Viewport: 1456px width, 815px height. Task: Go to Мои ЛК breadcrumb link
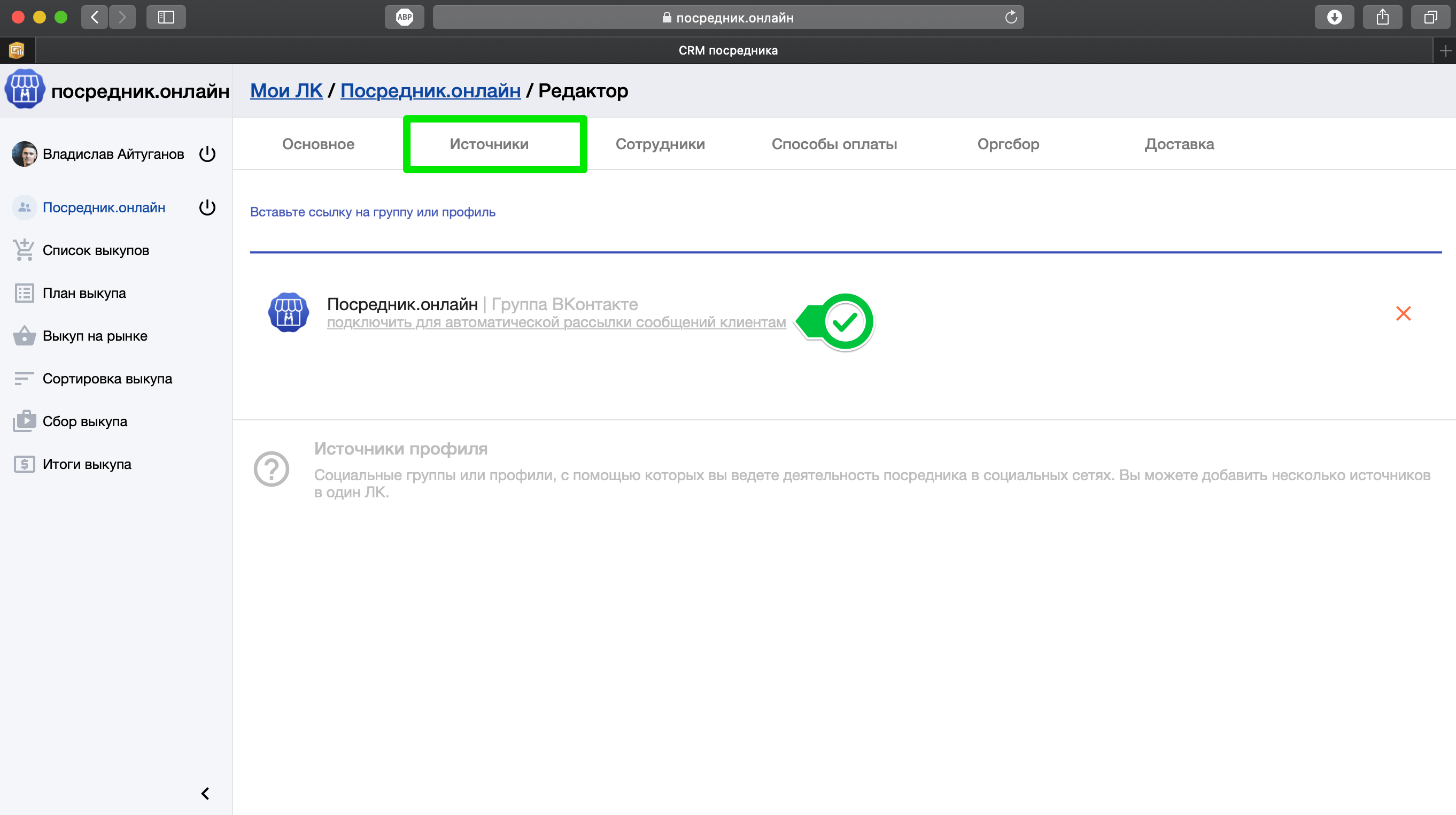pyautogui.click(x=286, y=90)
